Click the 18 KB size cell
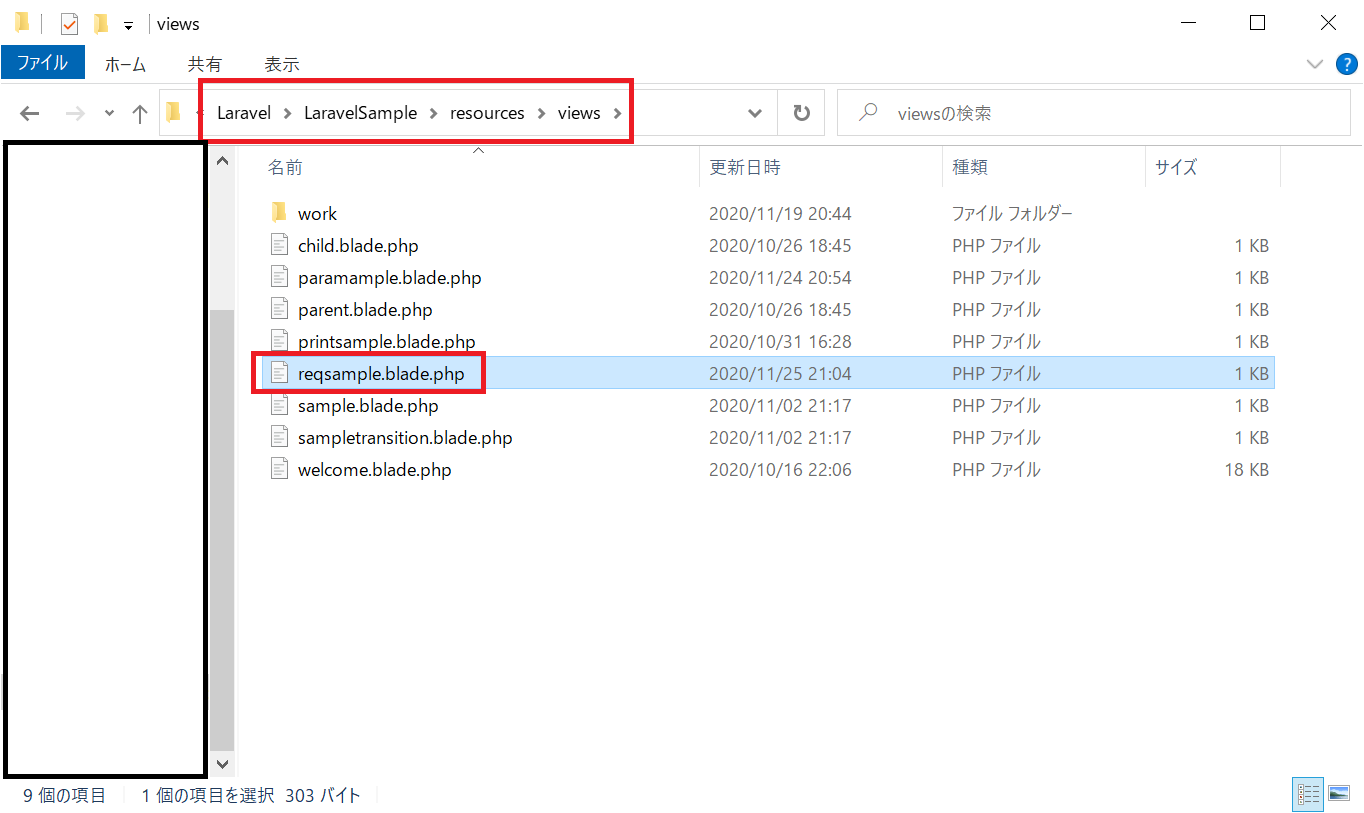This screenshot has width=1364, height=813. pyautogui.click(x=1246, y=470)
